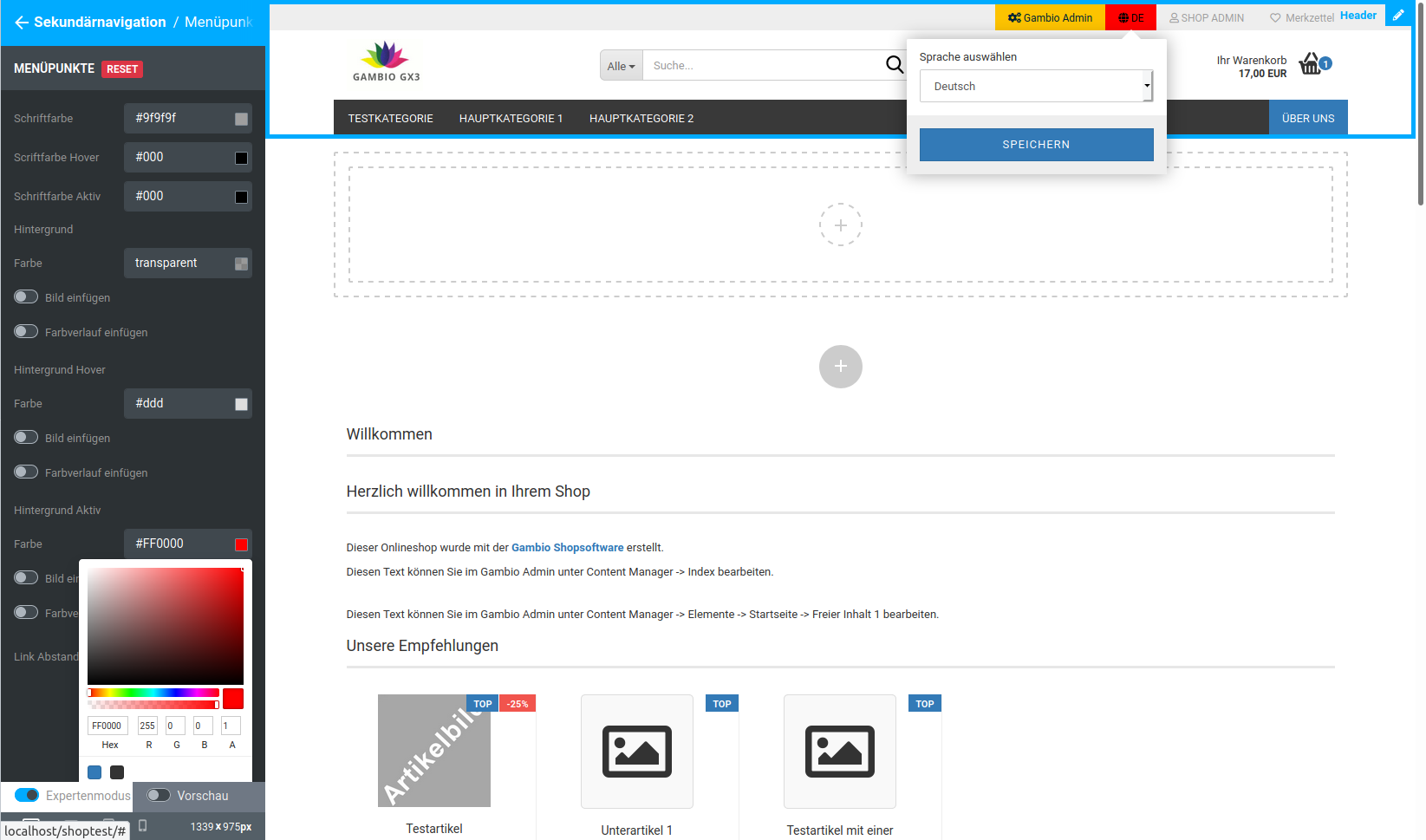Enable the Vorschau toggle
Image resolution: width=1426 pixels, height=840 pixels.
(x=159, y=795)
